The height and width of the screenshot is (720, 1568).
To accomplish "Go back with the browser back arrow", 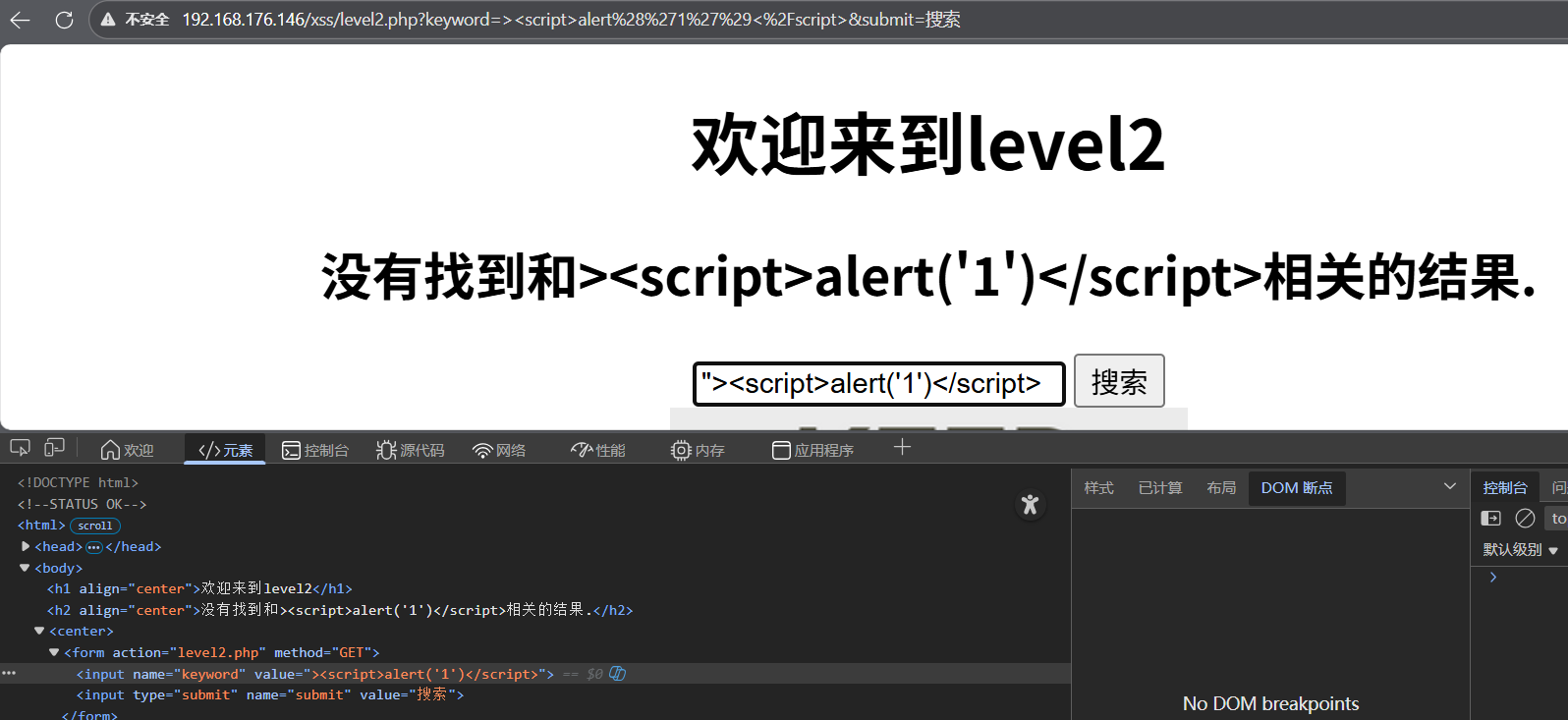I will pos(20,20).
